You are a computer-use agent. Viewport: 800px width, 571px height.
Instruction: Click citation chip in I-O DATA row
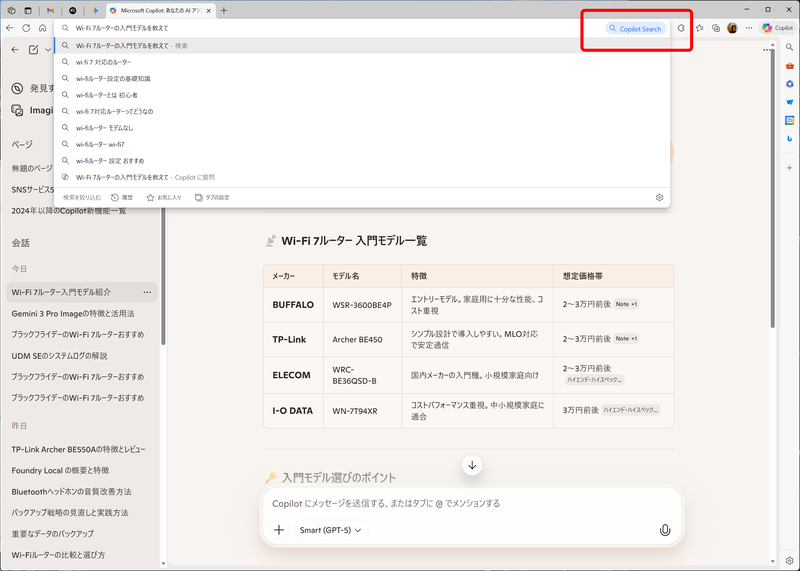(x=631, y=410)
